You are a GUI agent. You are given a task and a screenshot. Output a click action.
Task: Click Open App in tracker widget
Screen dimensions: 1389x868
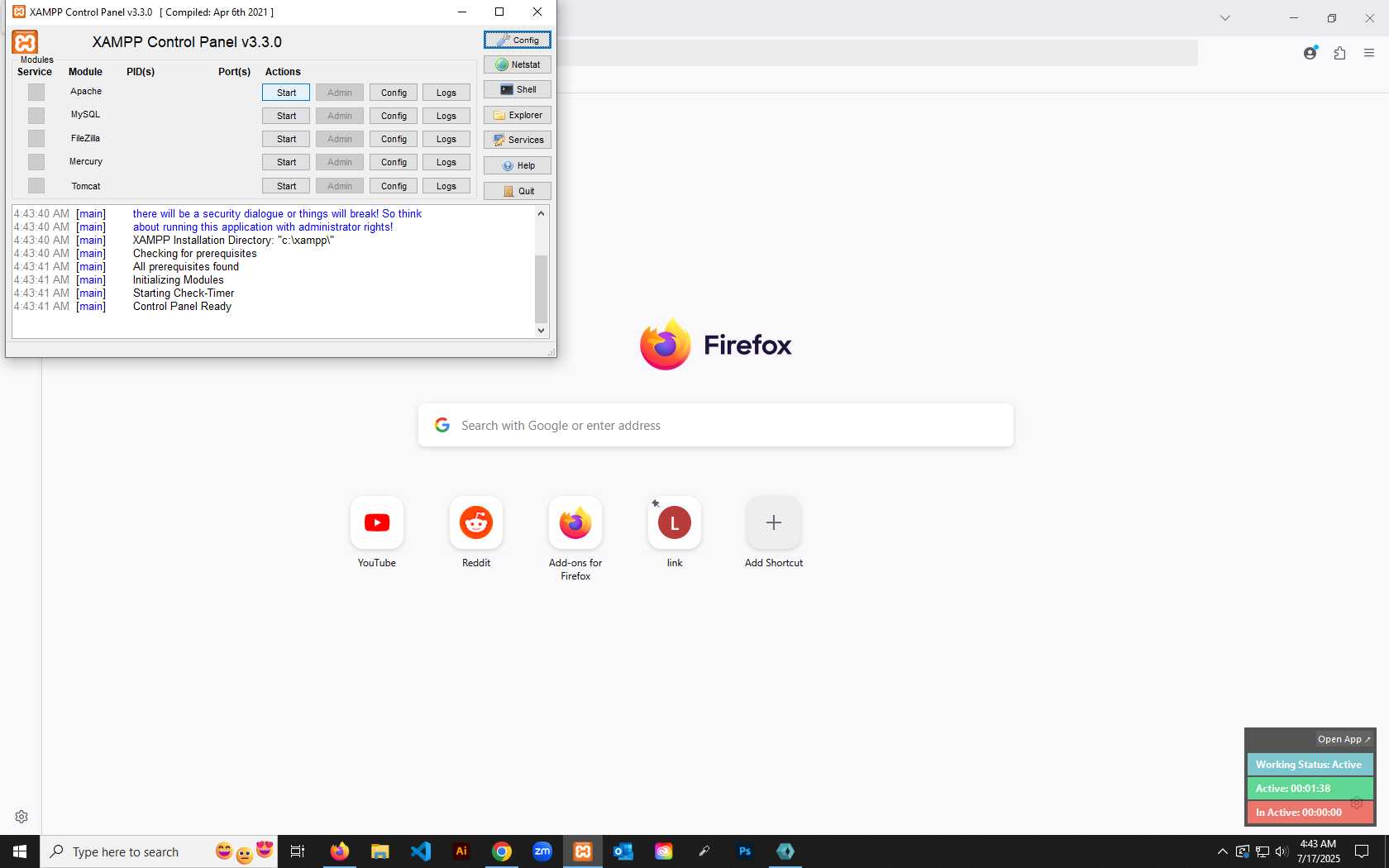1344,739
